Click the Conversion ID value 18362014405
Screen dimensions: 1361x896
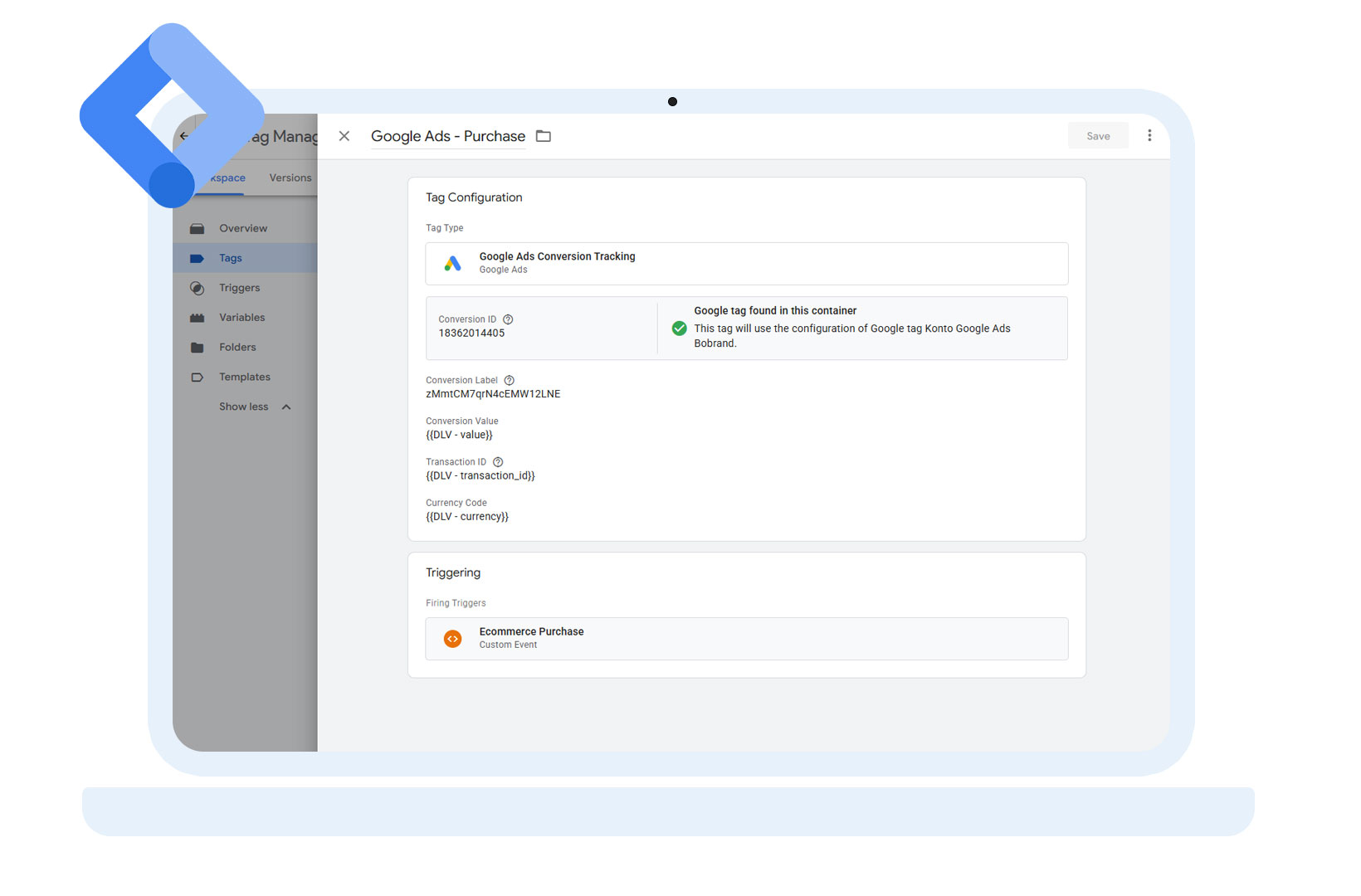click(471, 334)
